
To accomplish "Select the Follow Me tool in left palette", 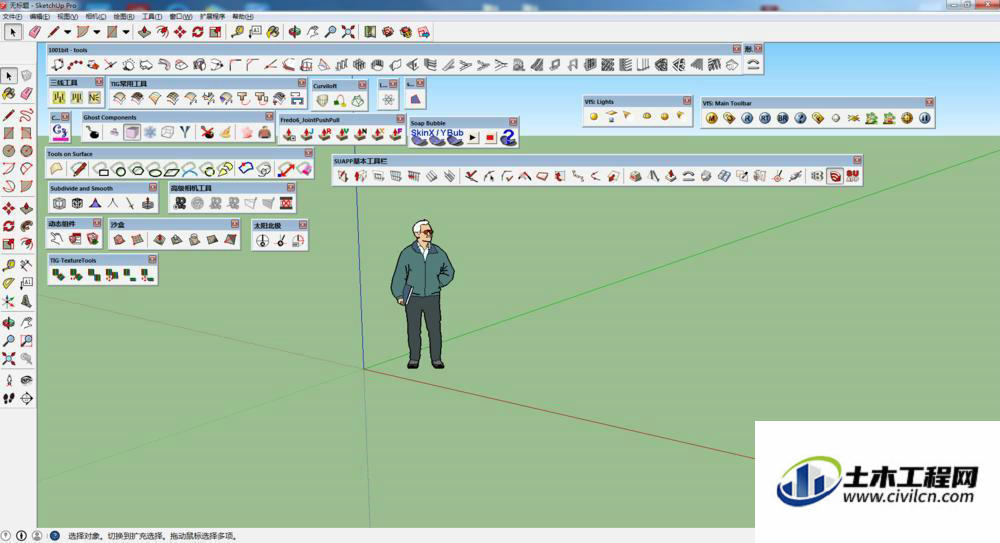I will click(x=26, y=227).
